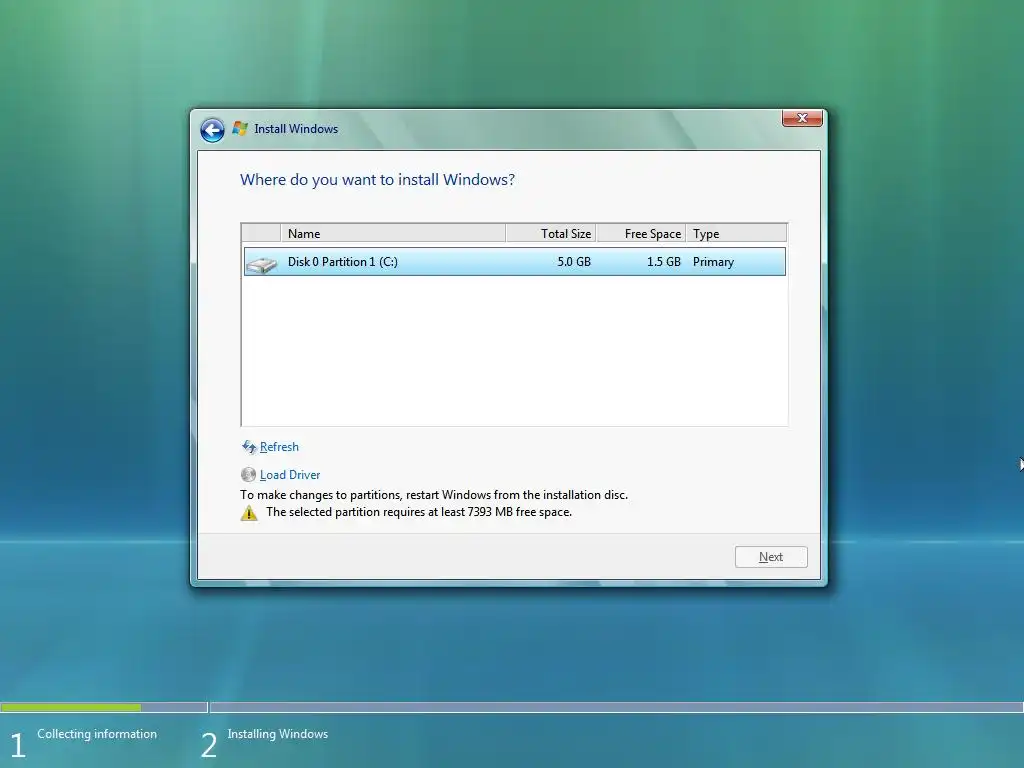Sort partitions by the Name column header
This screenshot has height=768, width=1024.
(x=392, y=233)
